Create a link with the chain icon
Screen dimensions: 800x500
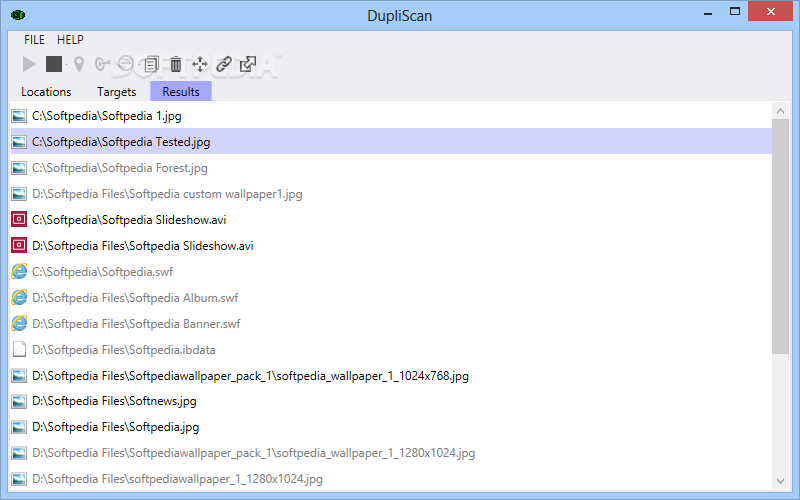pyautogui.click(x=224, y=64)
